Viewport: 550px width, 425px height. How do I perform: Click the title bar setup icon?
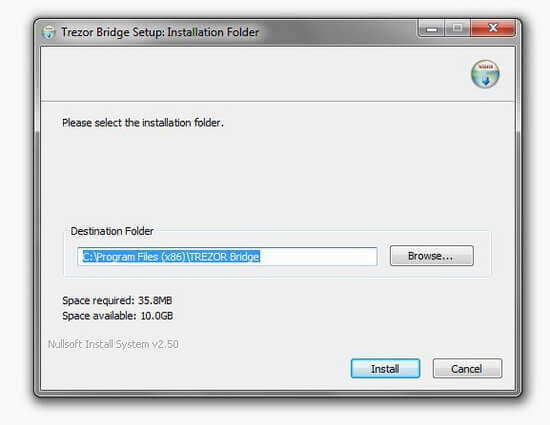[x=48, y=33]
